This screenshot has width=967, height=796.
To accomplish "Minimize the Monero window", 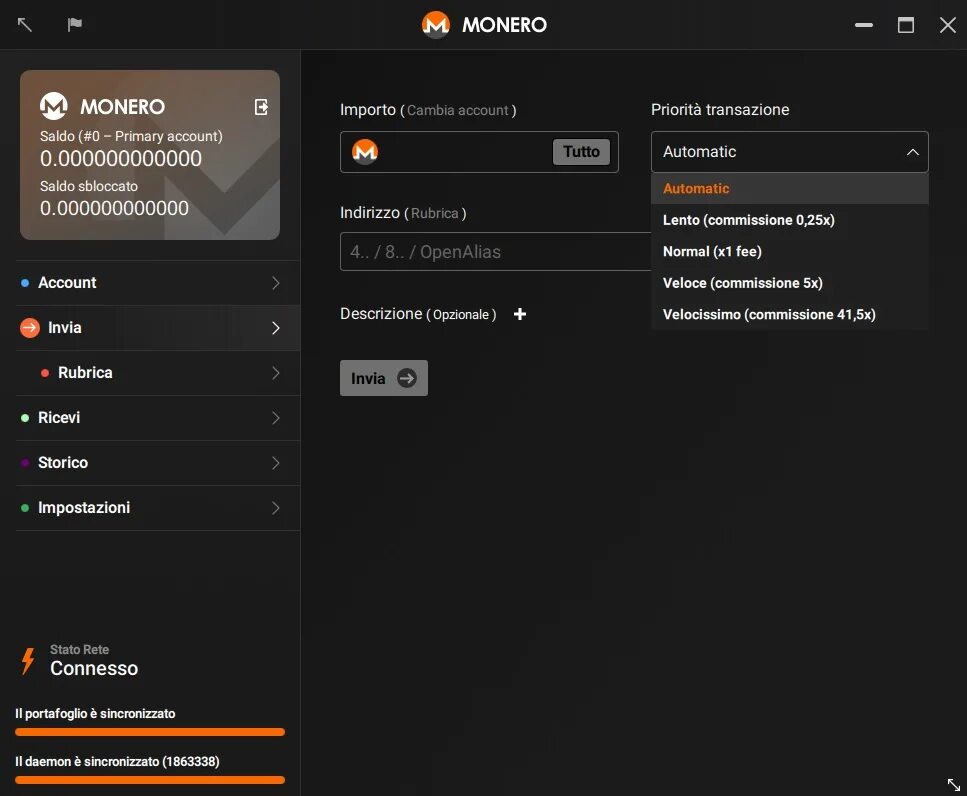I will 863,25.
